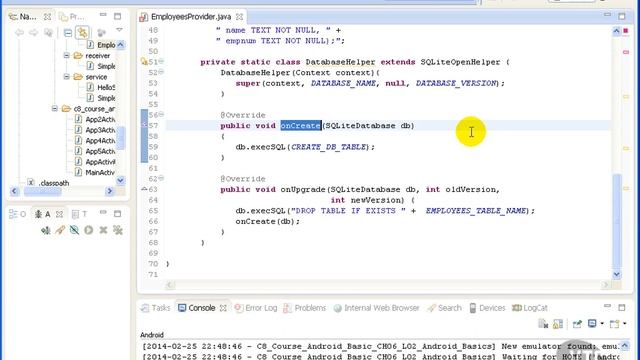Close the EmployeesProvider.java editor tab

(x=240, y=17)
